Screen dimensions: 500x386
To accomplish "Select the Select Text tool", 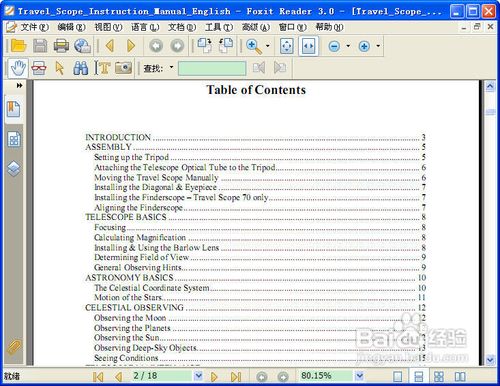I will pyautogui.click(x=102, y=68).
